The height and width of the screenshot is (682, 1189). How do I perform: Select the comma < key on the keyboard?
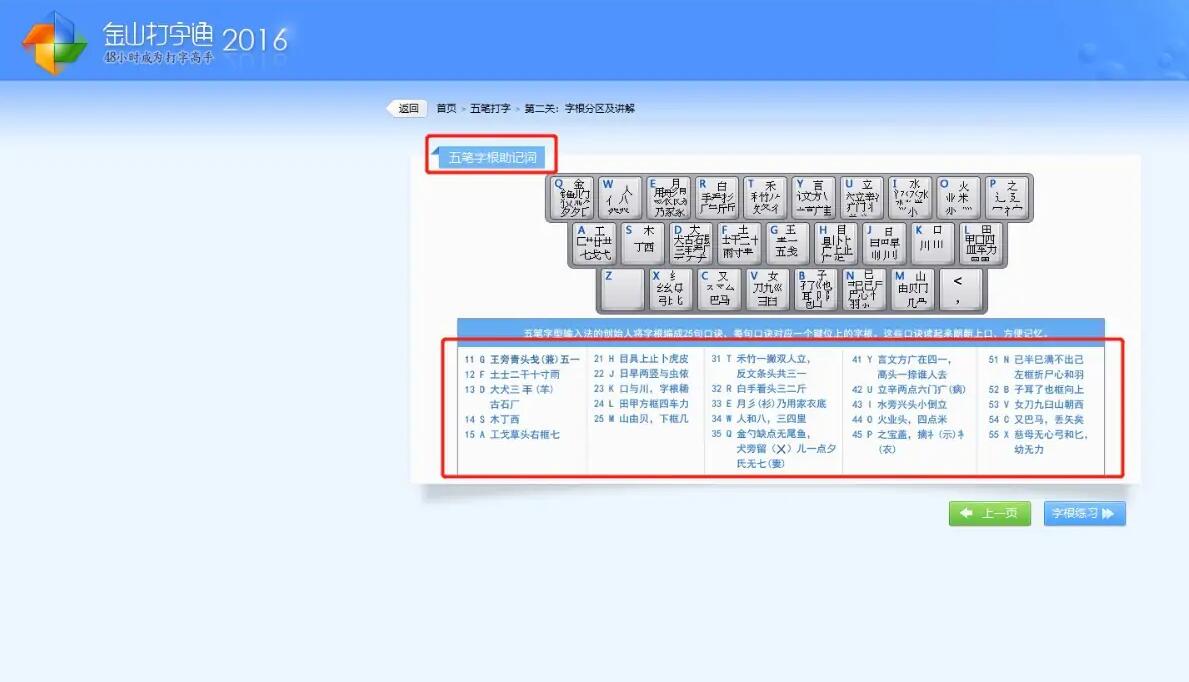[962, 289]
